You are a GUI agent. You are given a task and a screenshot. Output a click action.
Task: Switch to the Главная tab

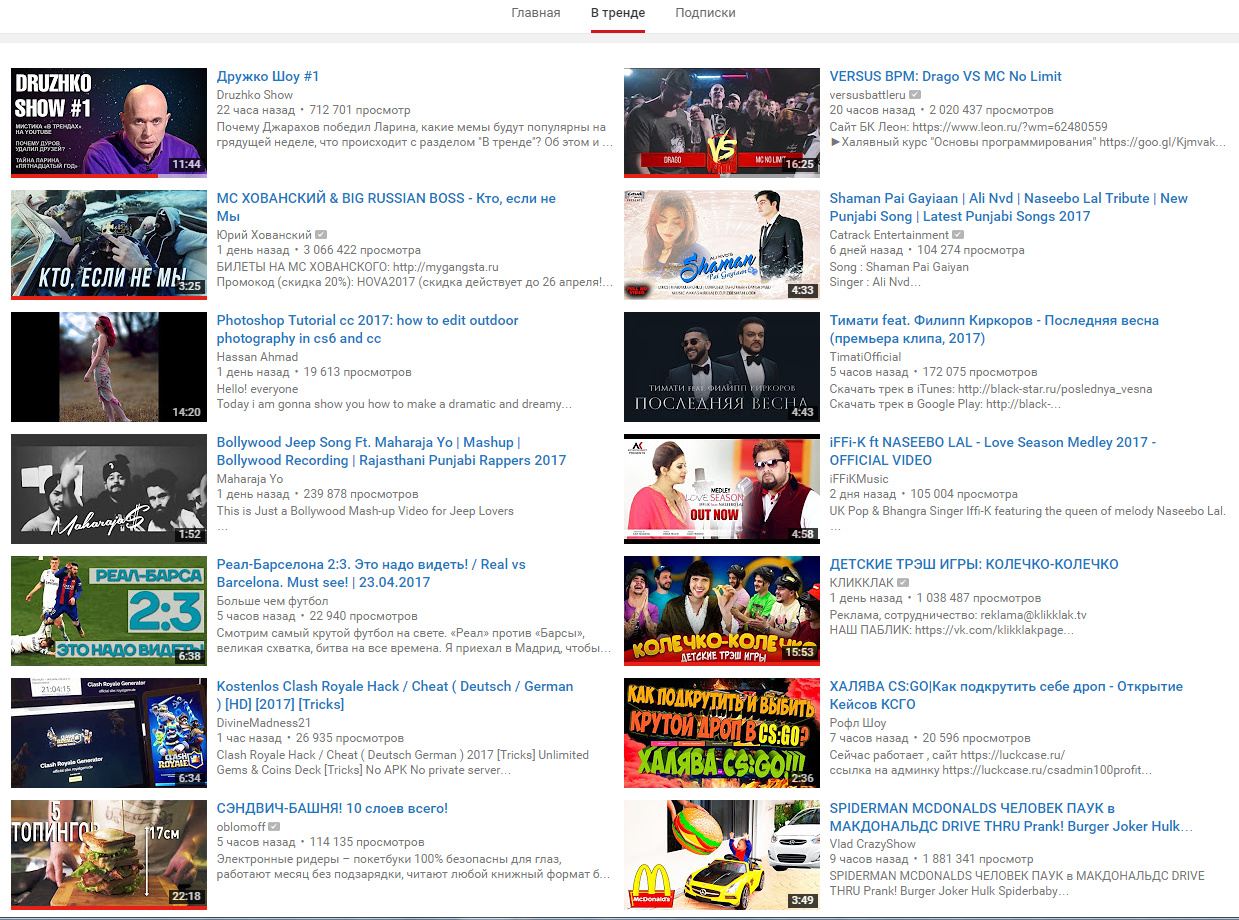tap(536, 13)
